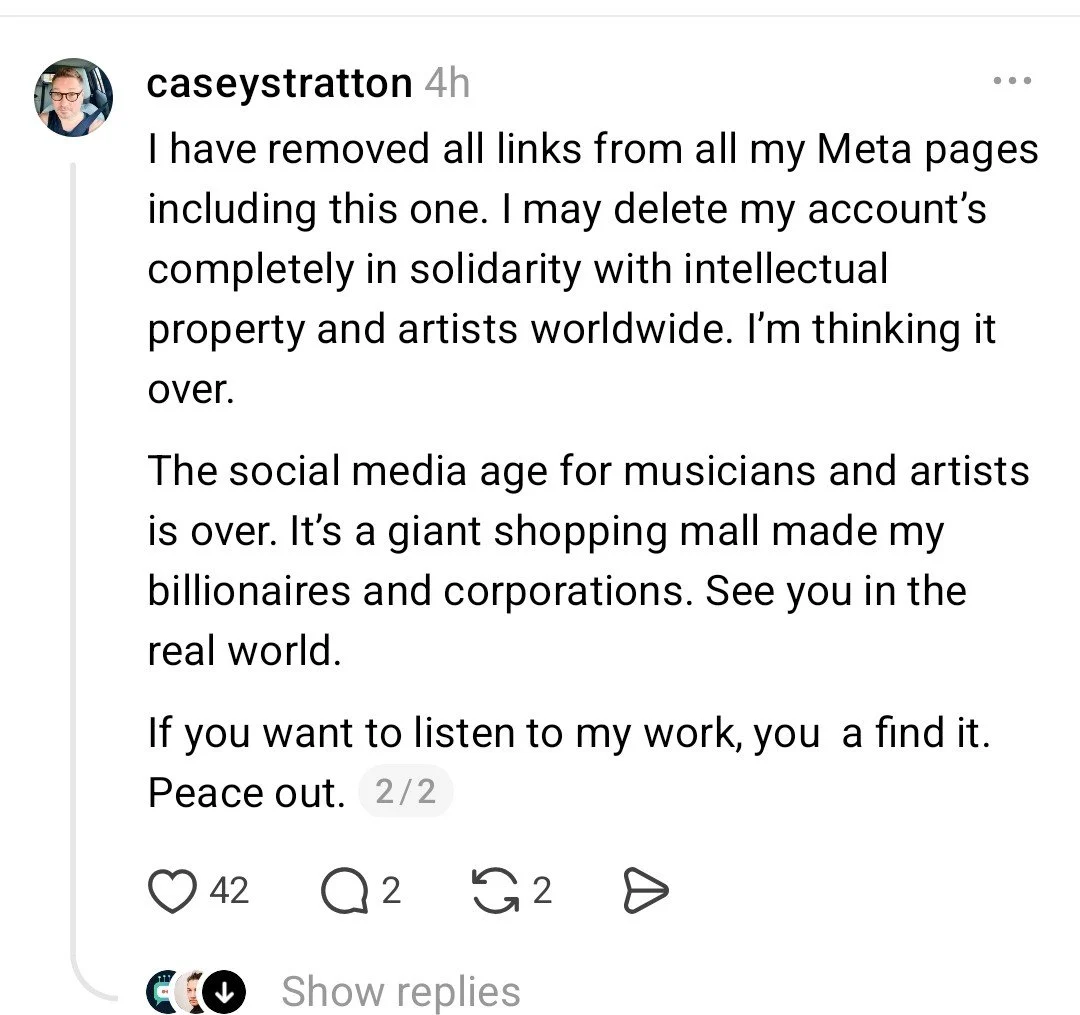This screenshot has height=1015, width=1080.
Task: Open the 4h timestamp link
Action: click(447, 83)
